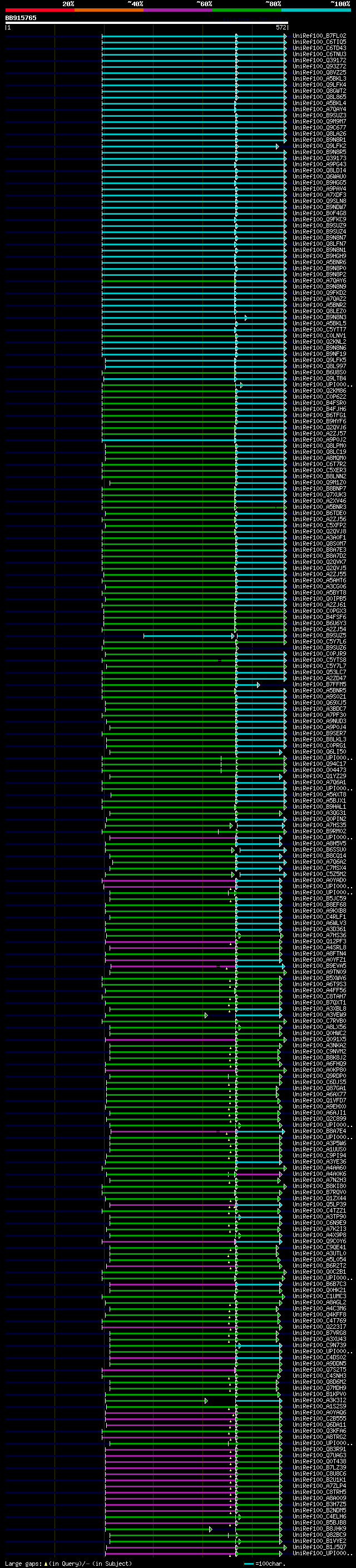Select hit UniRef100_C6TNU3

point(319,54)
